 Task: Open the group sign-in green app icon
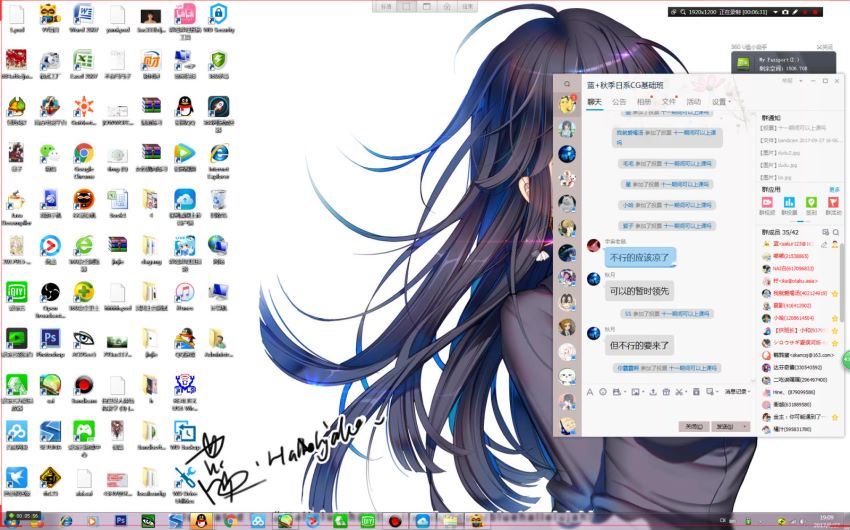click(x=811, y=203)
